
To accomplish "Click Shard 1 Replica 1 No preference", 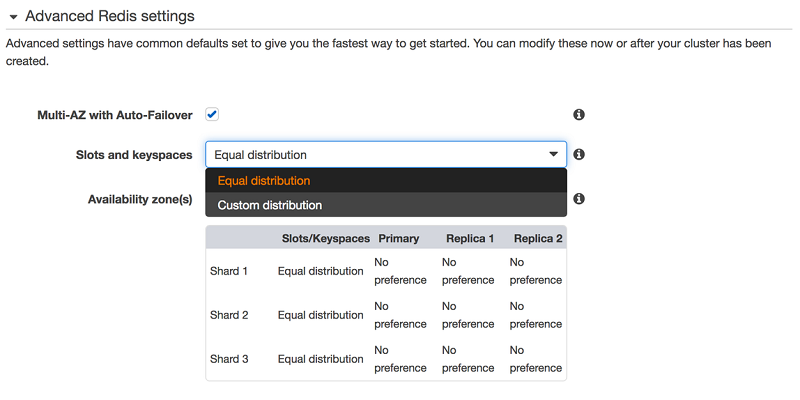I will pos(468,271).
